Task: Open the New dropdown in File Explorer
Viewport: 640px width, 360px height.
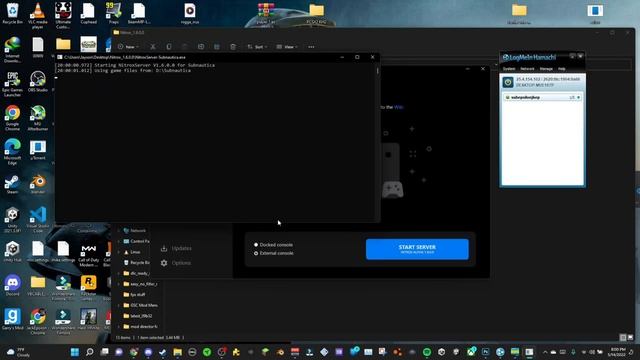Action: [x=128, y=47]
